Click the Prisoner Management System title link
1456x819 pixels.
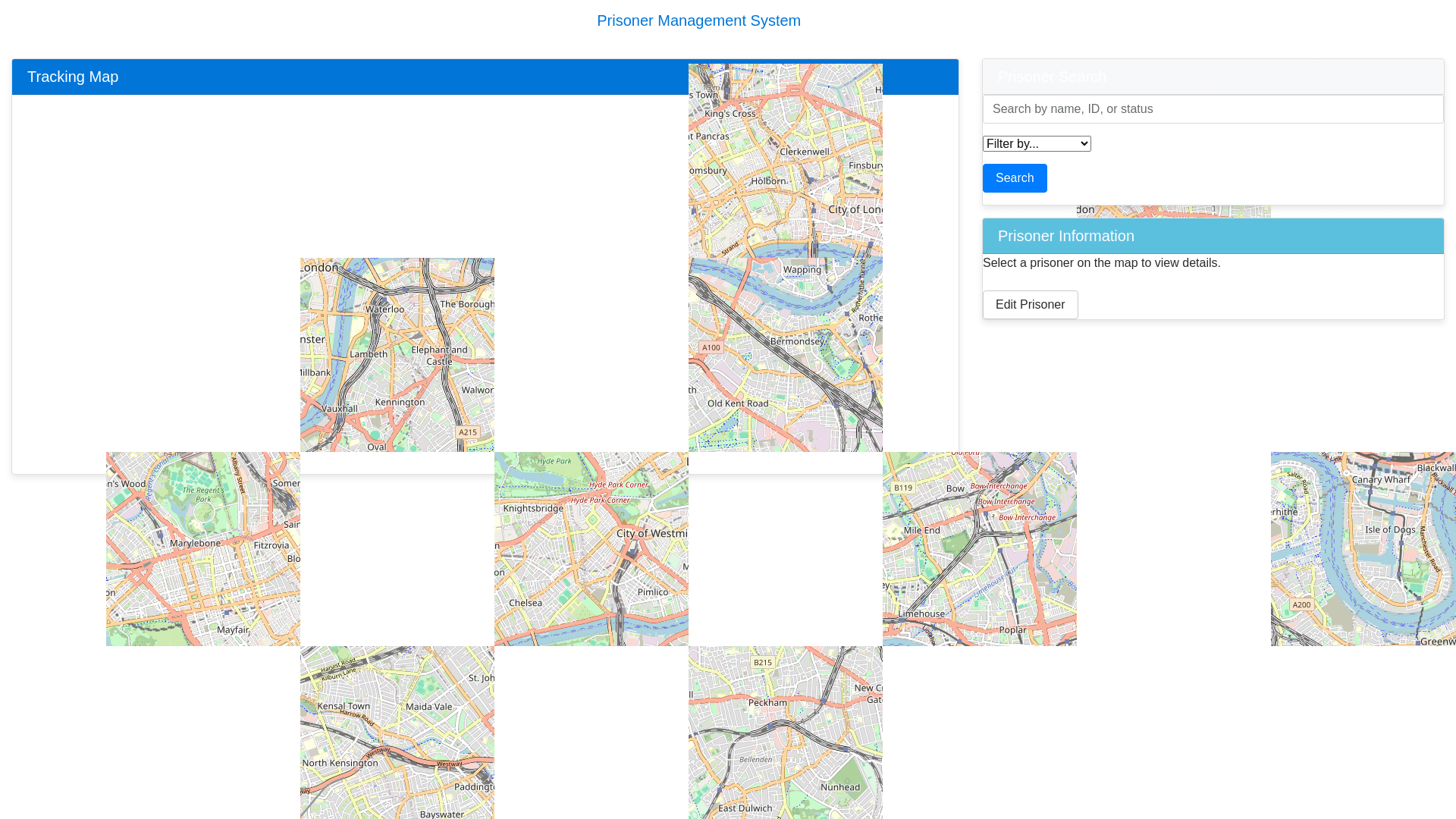click(698, 20)
